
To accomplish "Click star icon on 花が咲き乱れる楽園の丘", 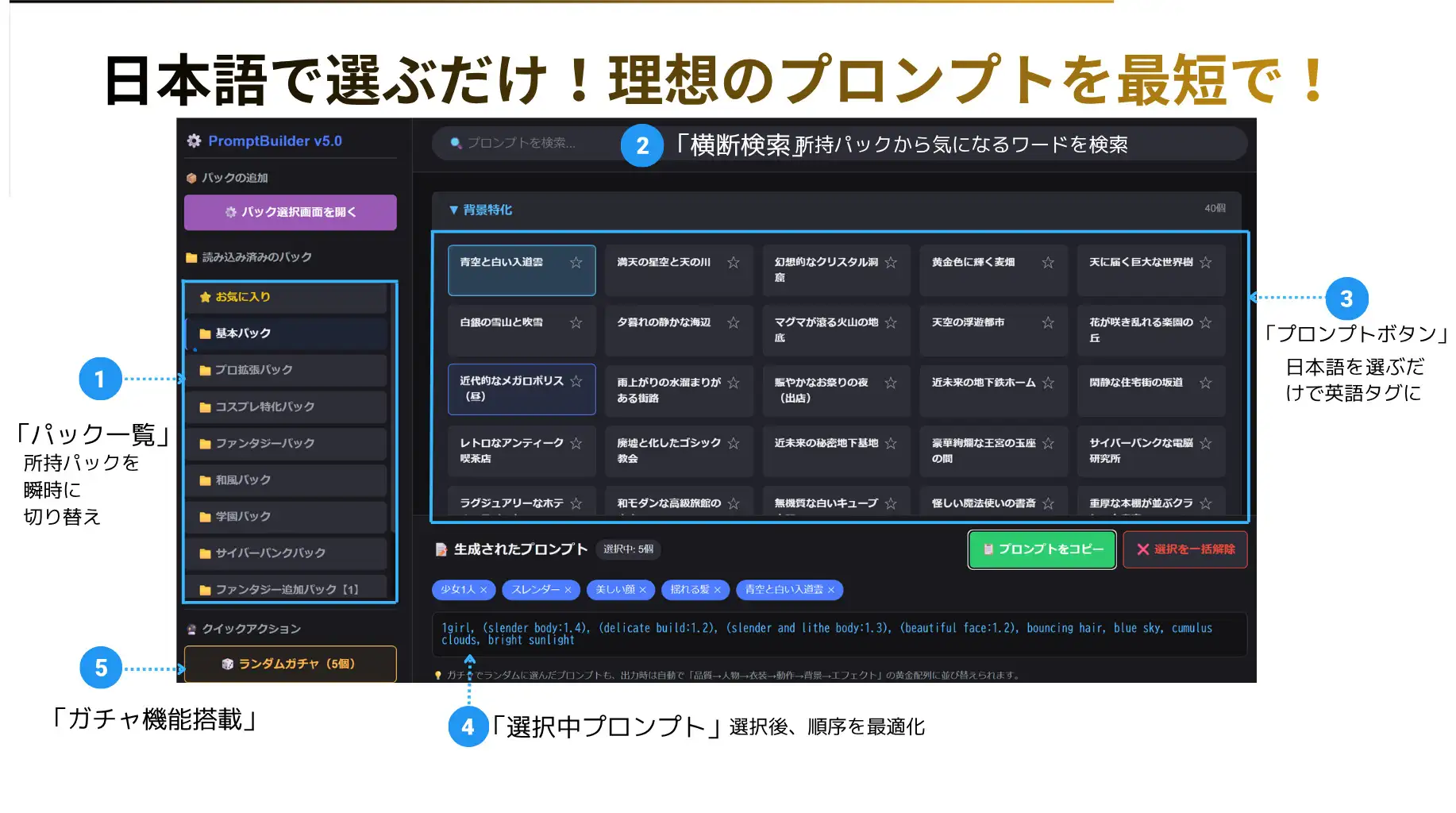I will click(1206, 323).
